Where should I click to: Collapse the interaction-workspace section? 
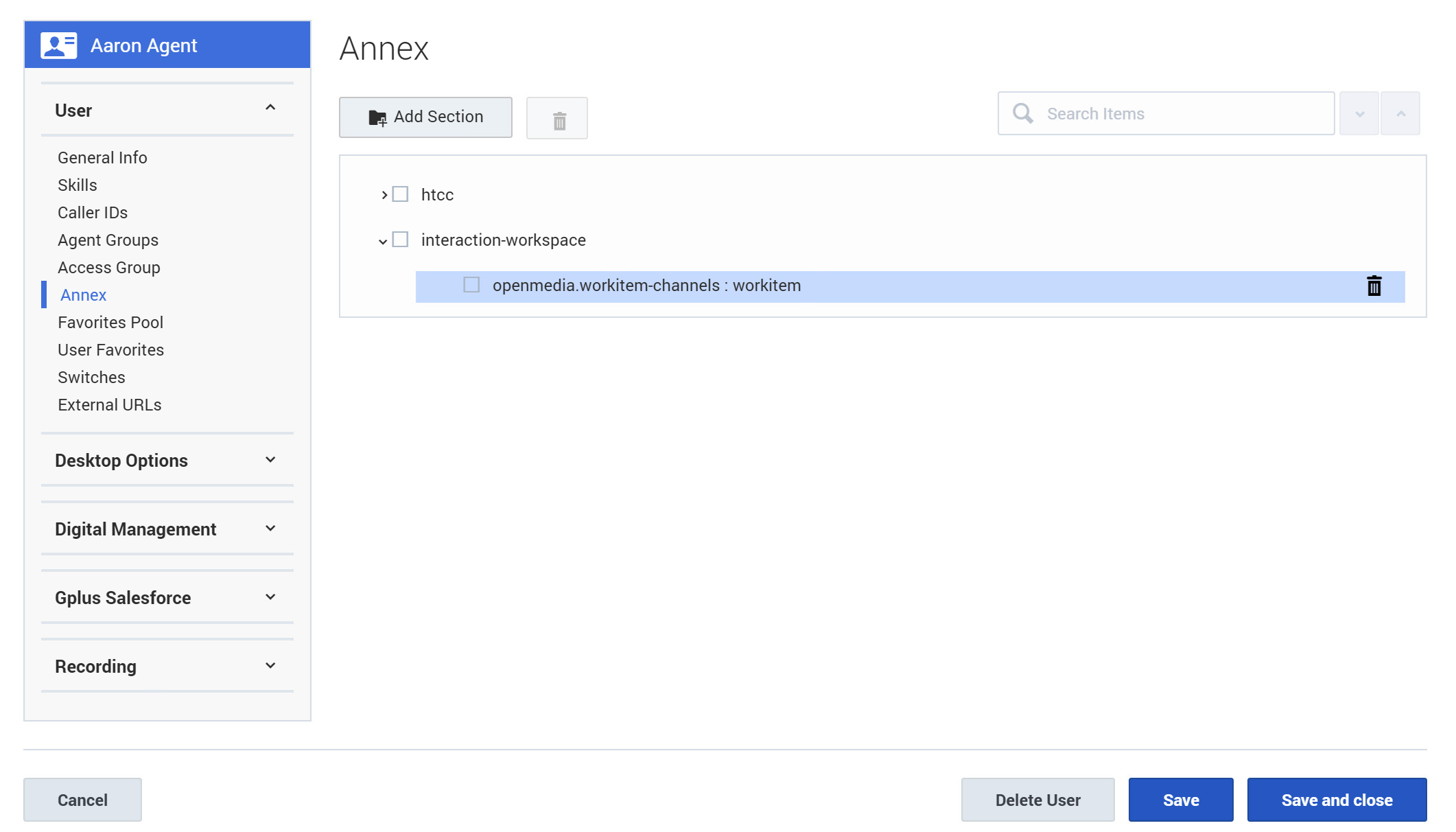coord(383,241)
